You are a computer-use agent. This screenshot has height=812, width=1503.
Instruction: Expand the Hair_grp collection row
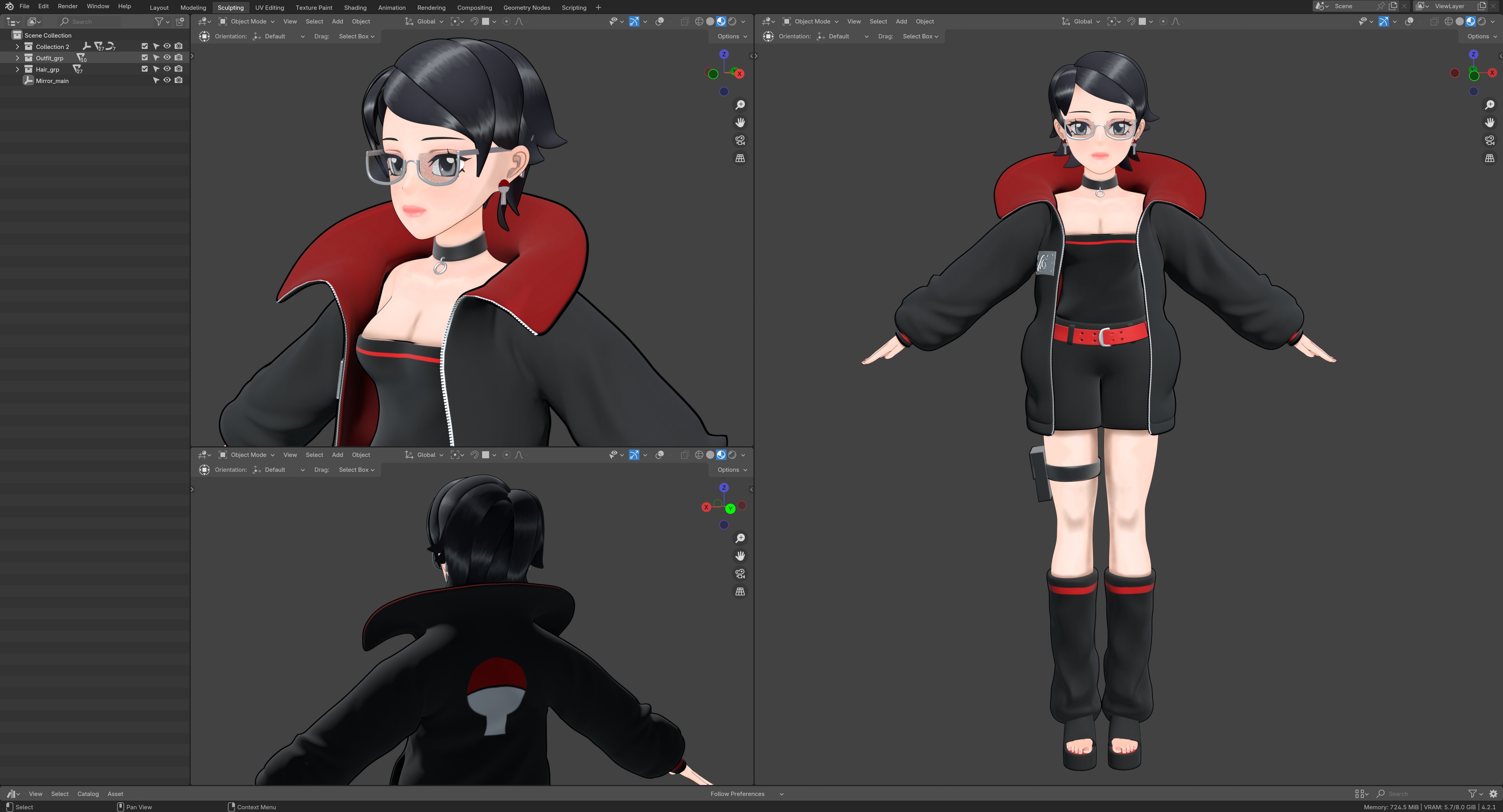coord(17,69)
